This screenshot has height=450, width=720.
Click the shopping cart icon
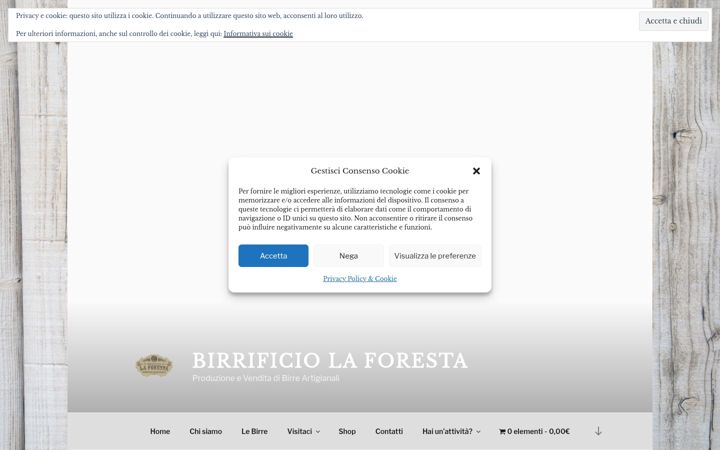click(502, 431)
